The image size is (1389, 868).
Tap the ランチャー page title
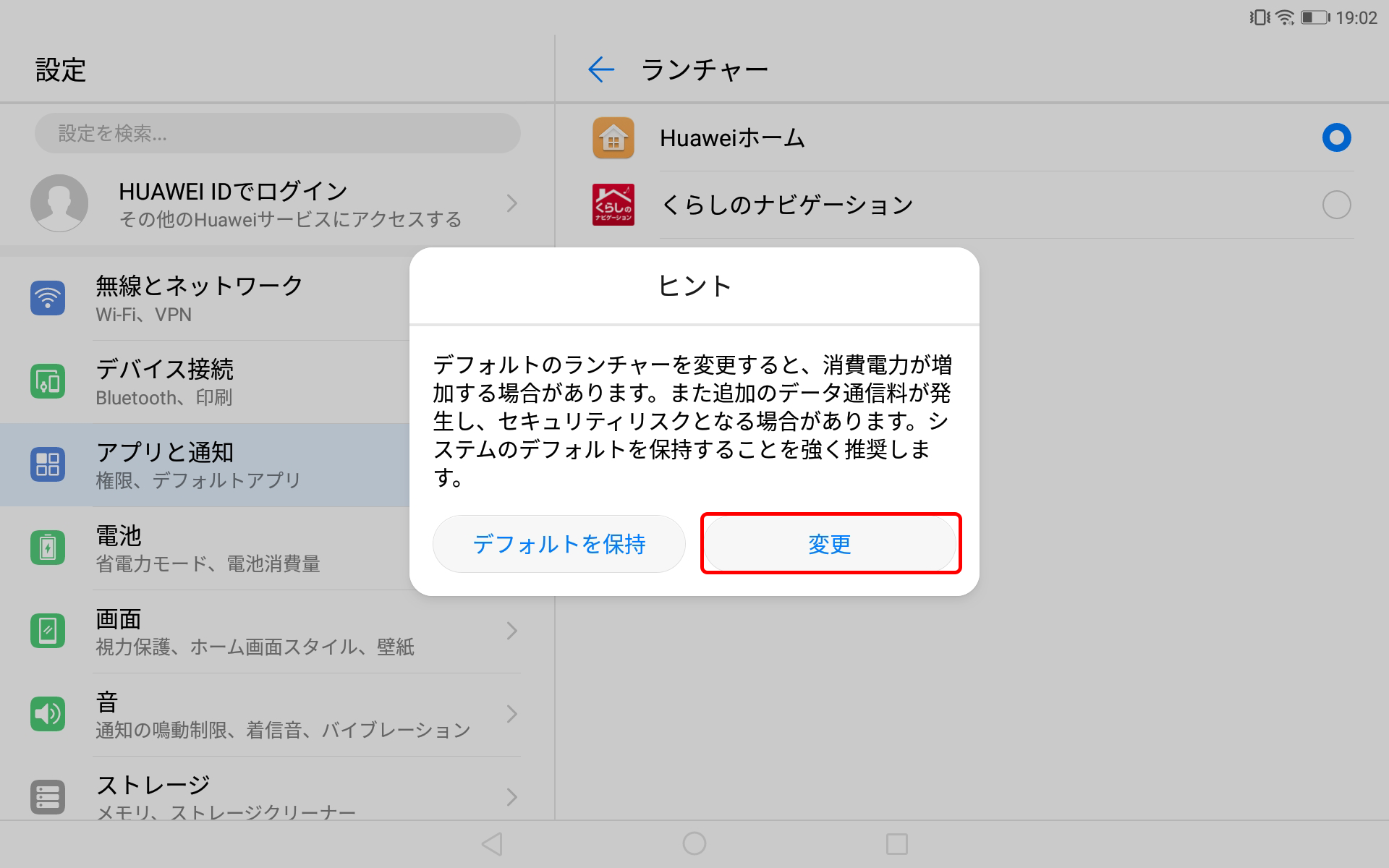click(704, 69)
